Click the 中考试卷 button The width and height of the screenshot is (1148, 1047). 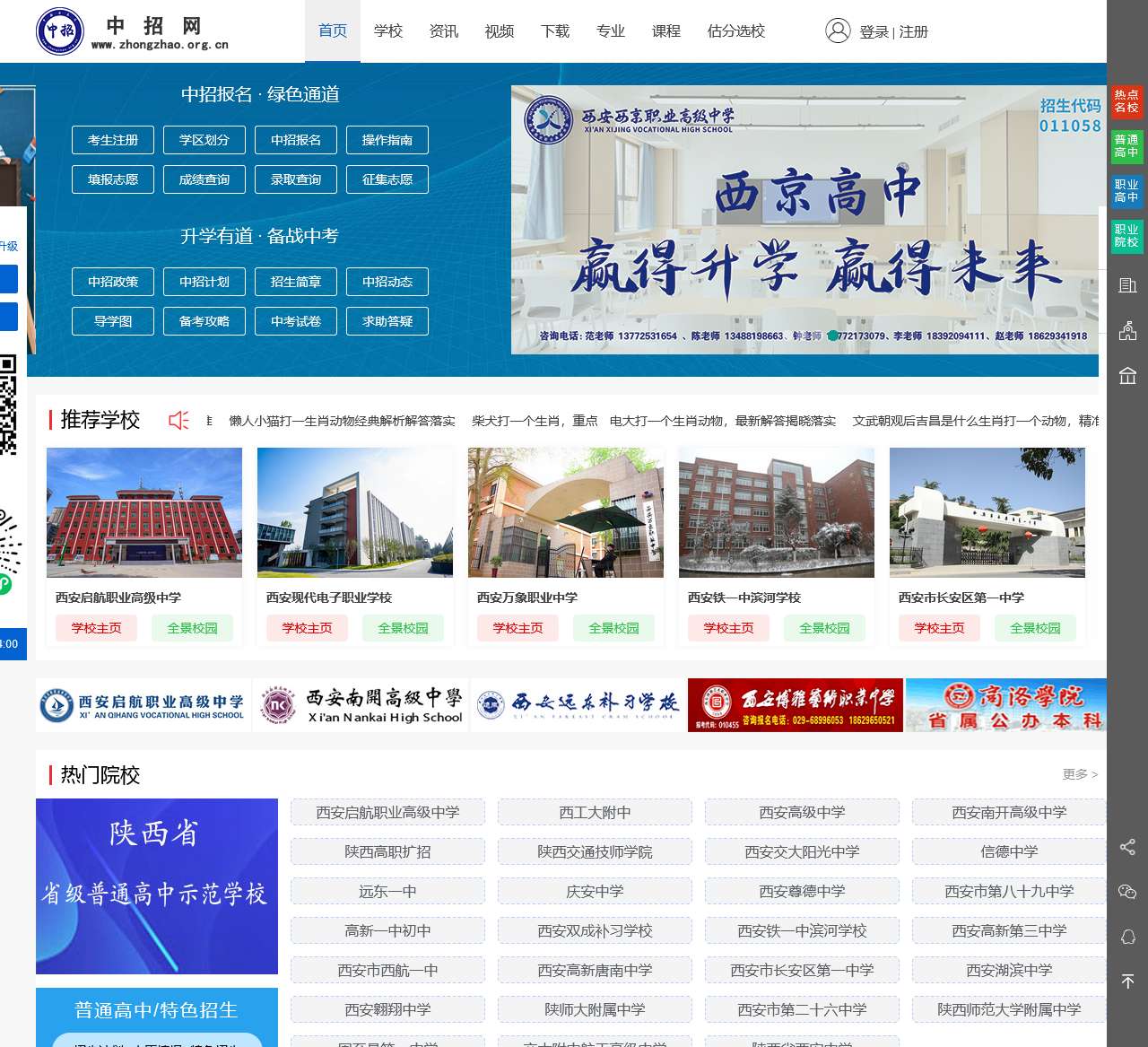tap(296, 321)
